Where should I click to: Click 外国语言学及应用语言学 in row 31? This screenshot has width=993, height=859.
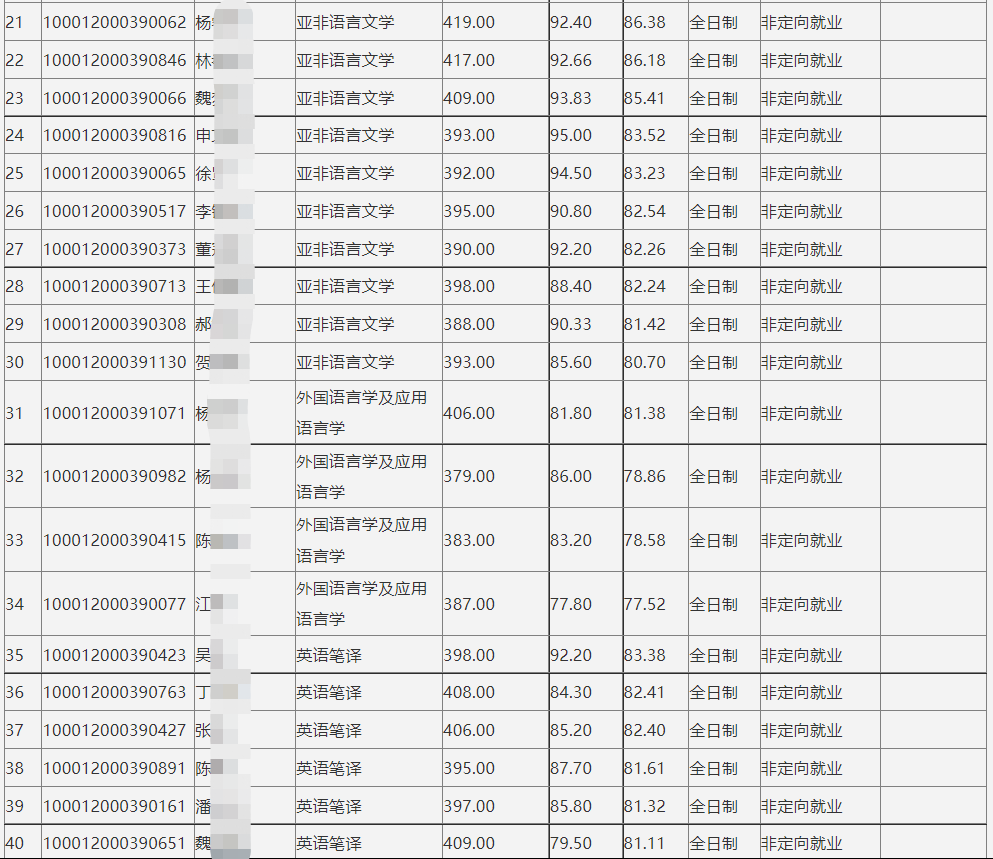pos(362,413)
